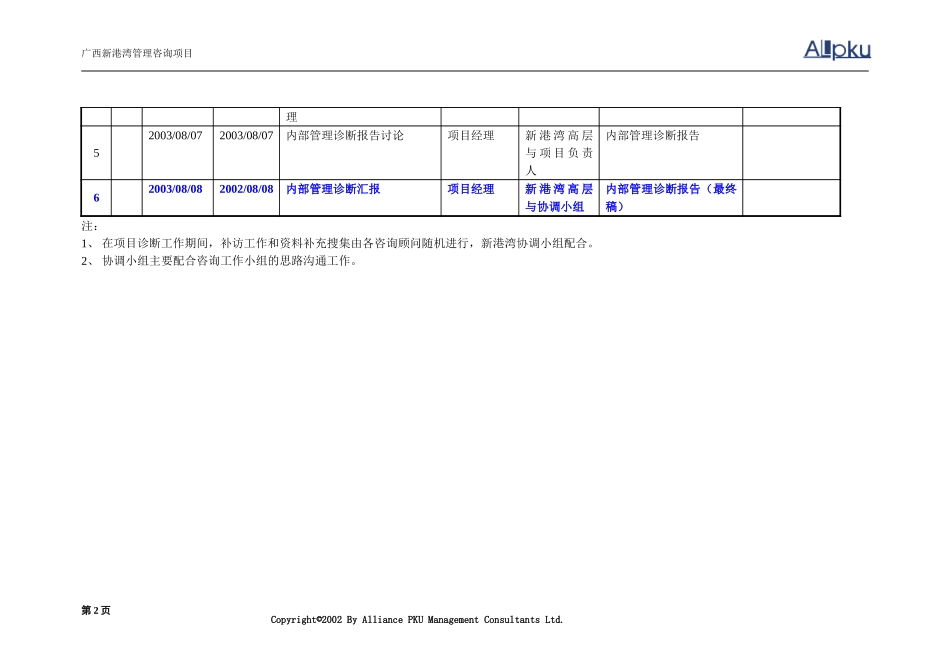Select blue cell 新港湾高层与协调小组
The height and width of the screenshot is (672, 950).
point(559,198)
